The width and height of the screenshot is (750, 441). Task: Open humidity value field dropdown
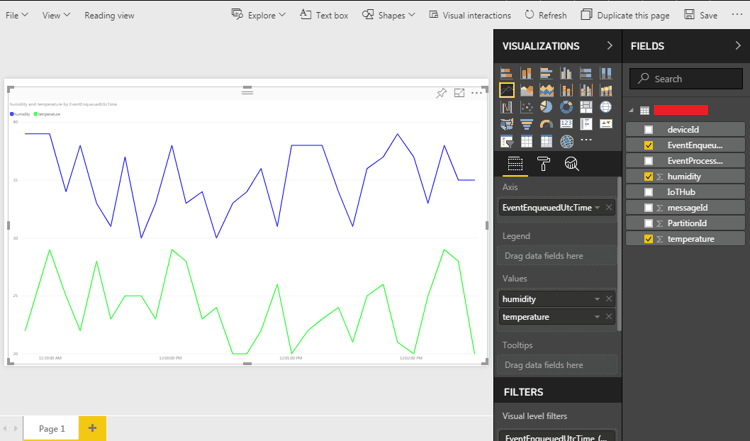pyautogui.click(x=597, y=299)
